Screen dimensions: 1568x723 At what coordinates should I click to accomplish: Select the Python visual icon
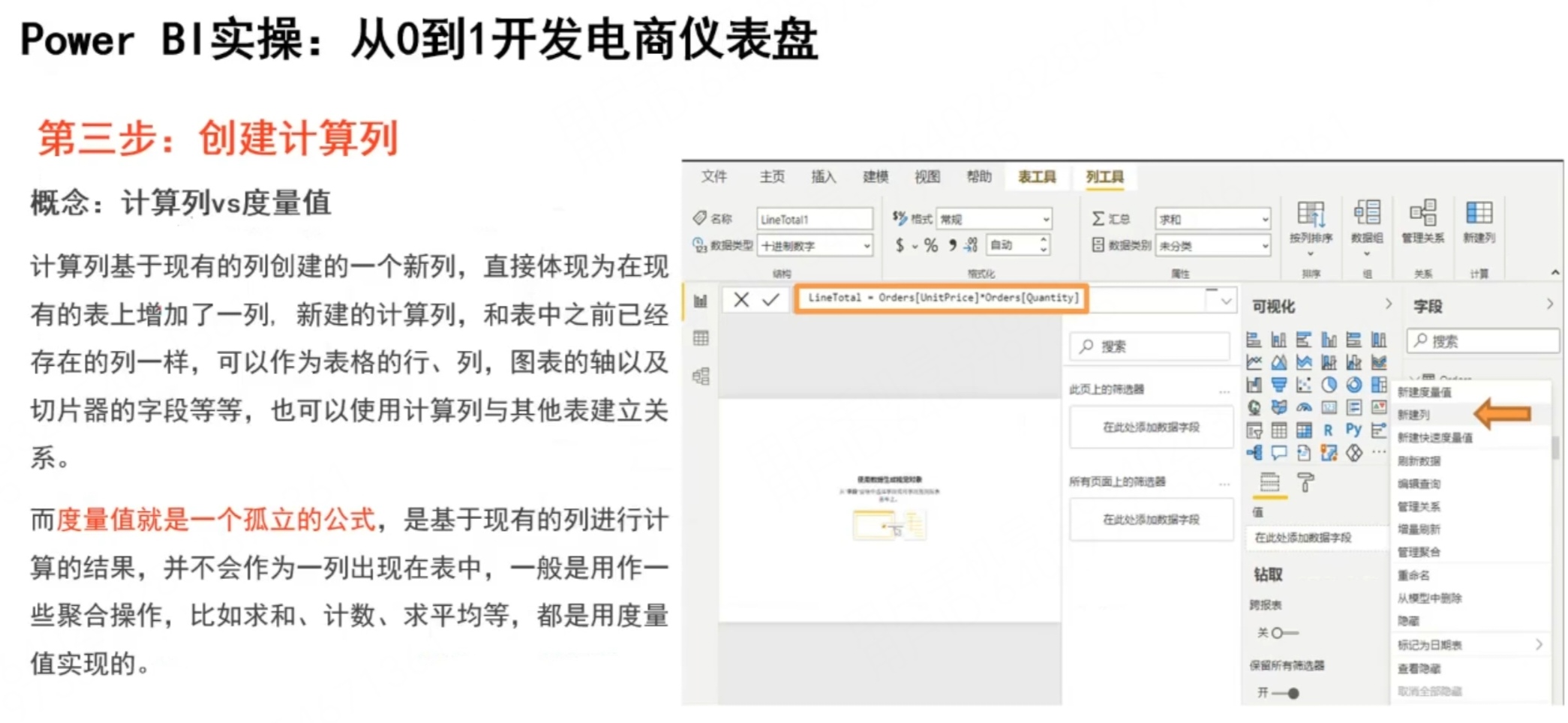(x=1354, y=430)
